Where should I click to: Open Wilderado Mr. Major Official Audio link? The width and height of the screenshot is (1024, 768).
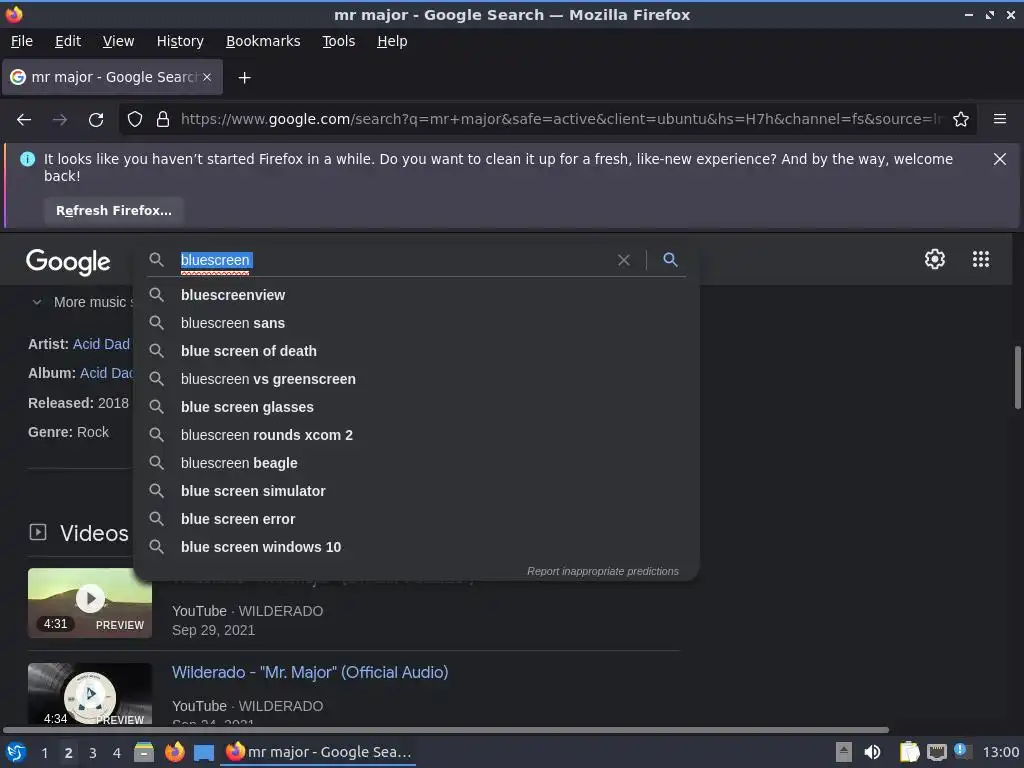(x=310, y=673)
